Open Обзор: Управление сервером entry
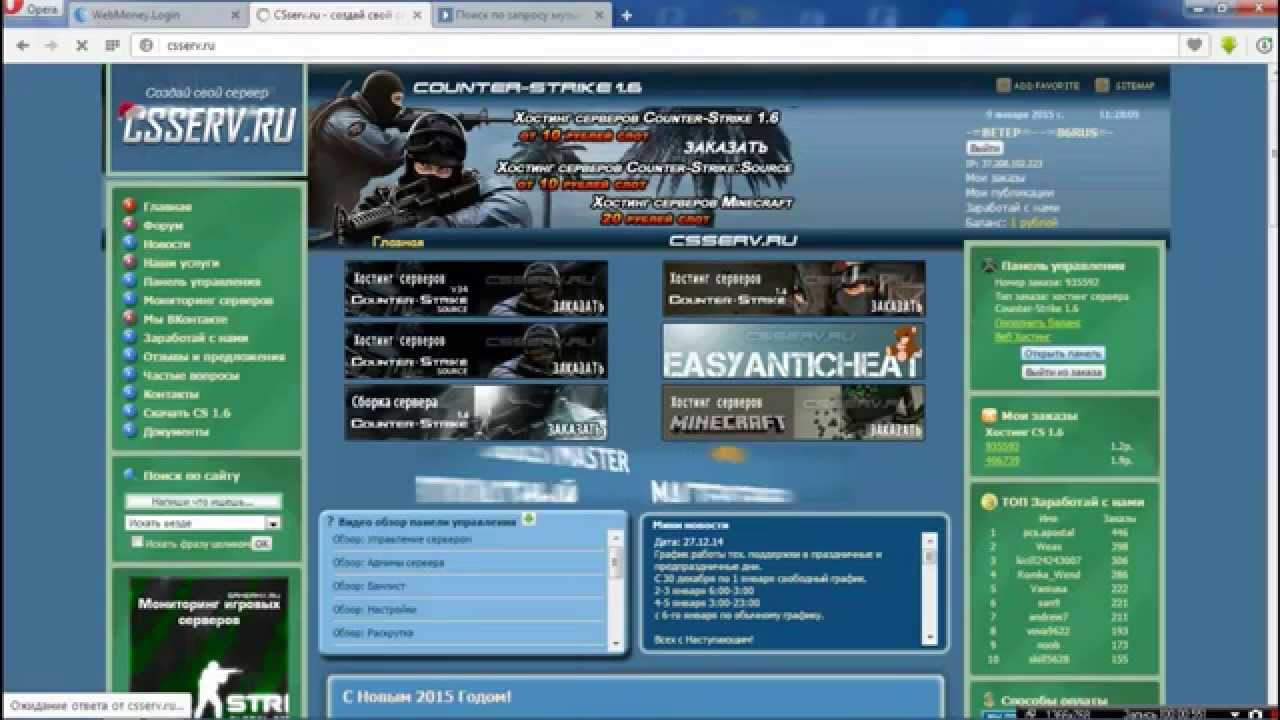The image size is (1280, 720). pyautogui.click(x=402, y=540)
